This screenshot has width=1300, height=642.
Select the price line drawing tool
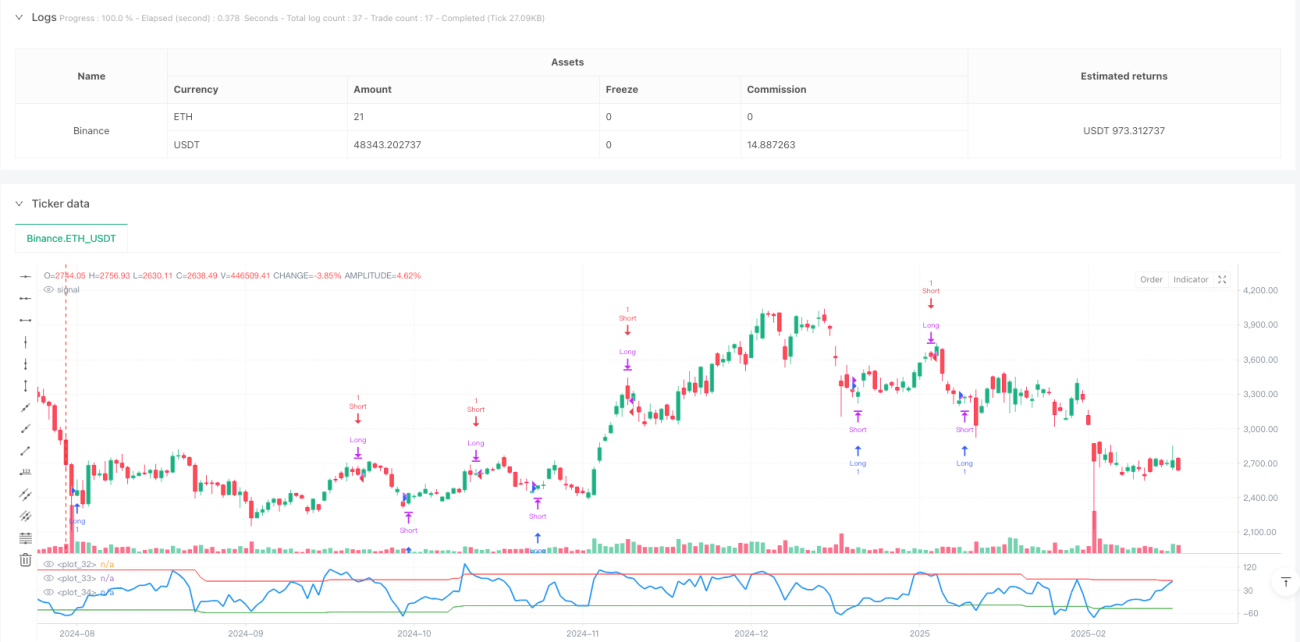coord(25,472)
